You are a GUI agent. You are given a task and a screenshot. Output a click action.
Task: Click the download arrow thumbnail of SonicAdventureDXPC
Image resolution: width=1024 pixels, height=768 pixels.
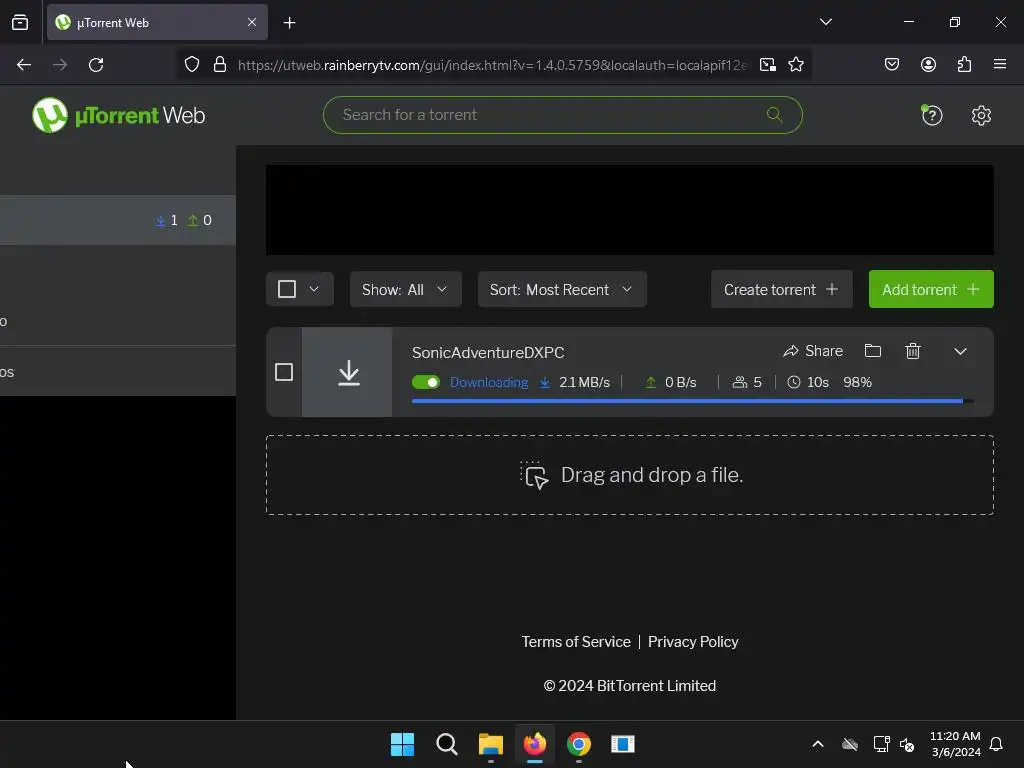tap(349, 372)
